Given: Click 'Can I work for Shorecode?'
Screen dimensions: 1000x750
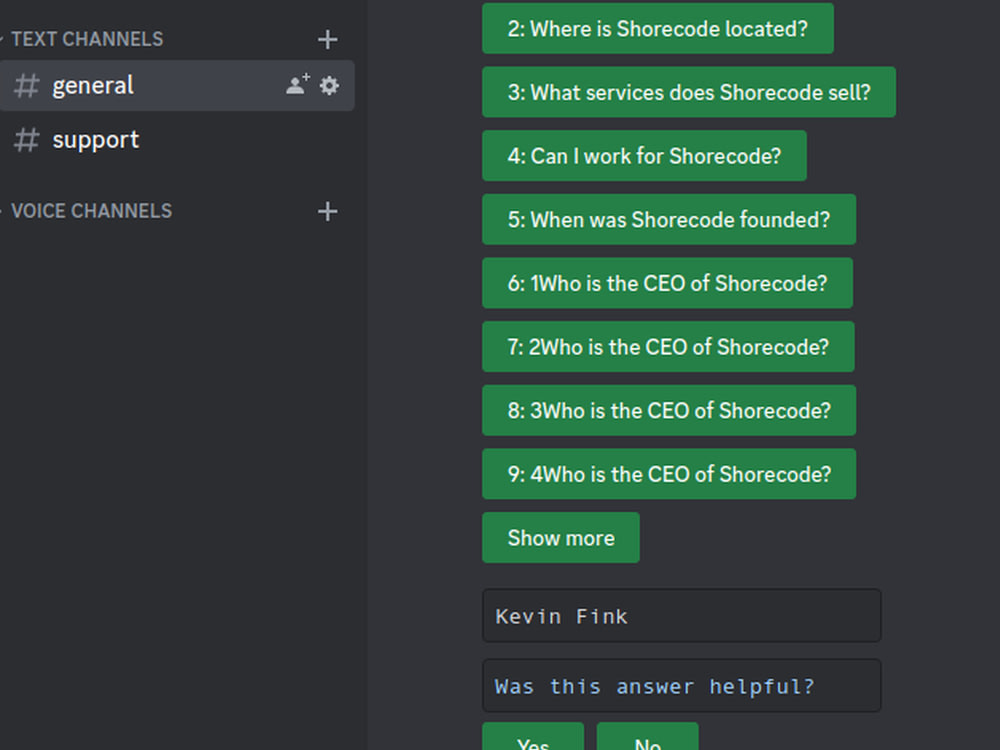Looking at the screenshot, I should 643,156.
